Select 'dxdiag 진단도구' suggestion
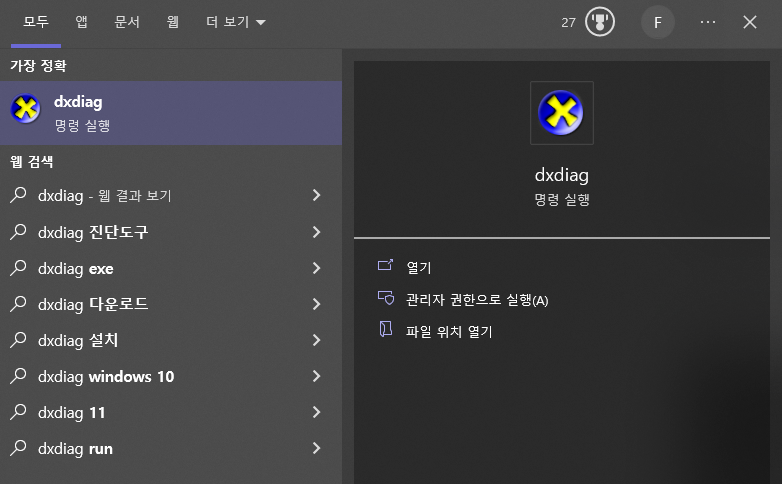 (171, 232)
